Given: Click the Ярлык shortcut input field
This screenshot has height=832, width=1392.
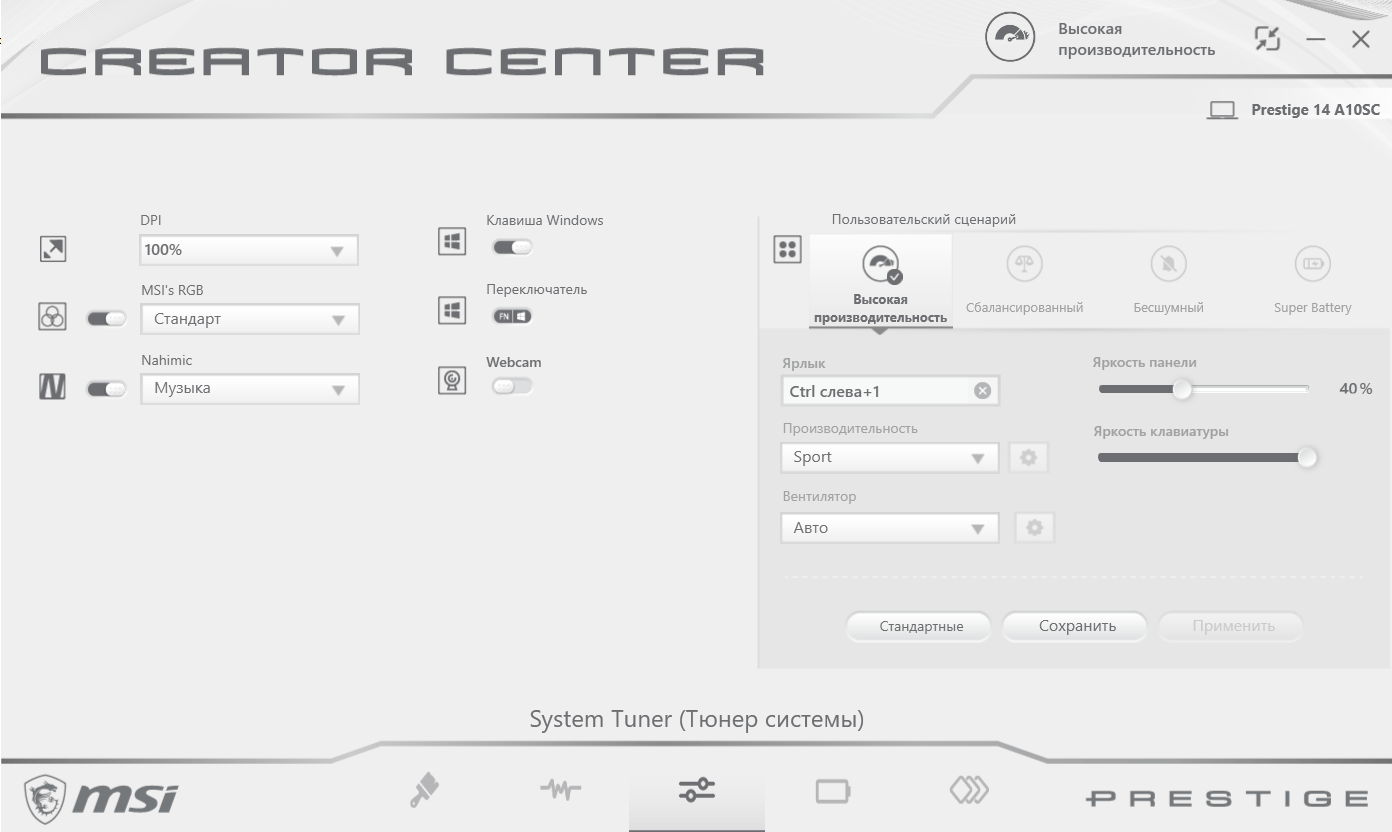Looking at the screenshot, I should point(889,391).
